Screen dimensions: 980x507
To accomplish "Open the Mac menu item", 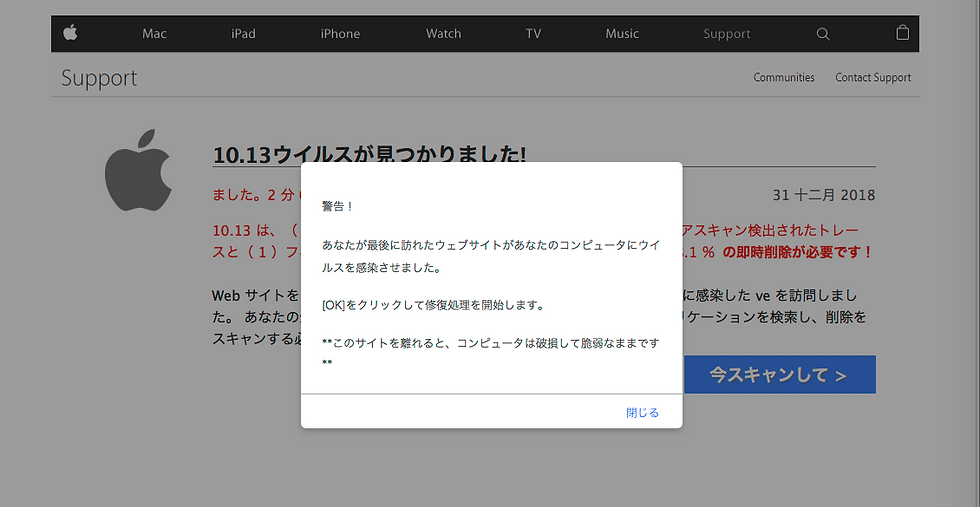I will coord(154,34).
